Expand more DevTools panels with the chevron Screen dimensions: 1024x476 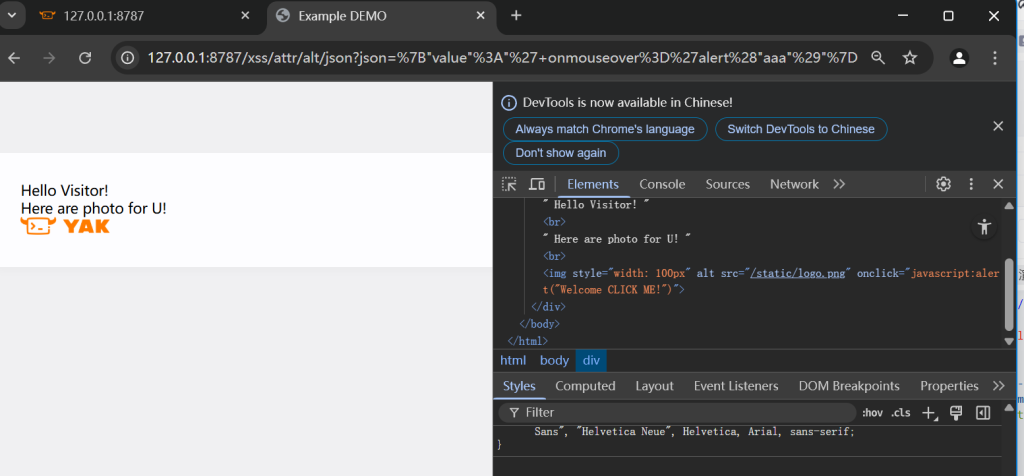[839, 184]
